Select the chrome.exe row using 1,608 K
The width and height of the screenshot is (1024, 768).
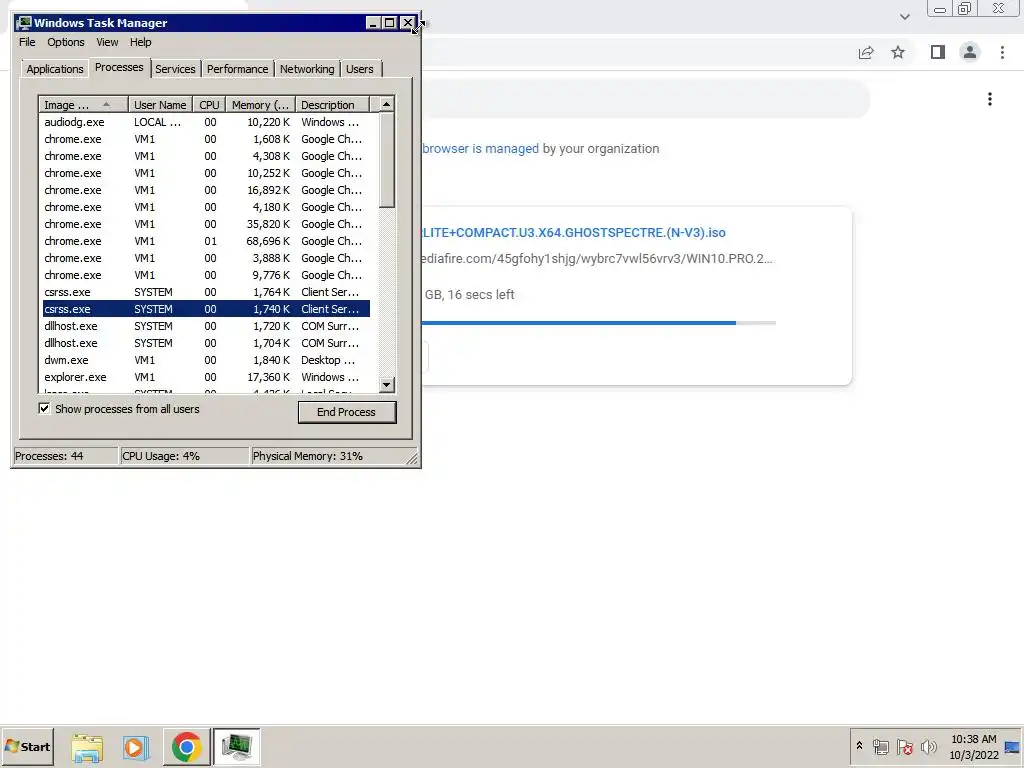coord(206,139)
